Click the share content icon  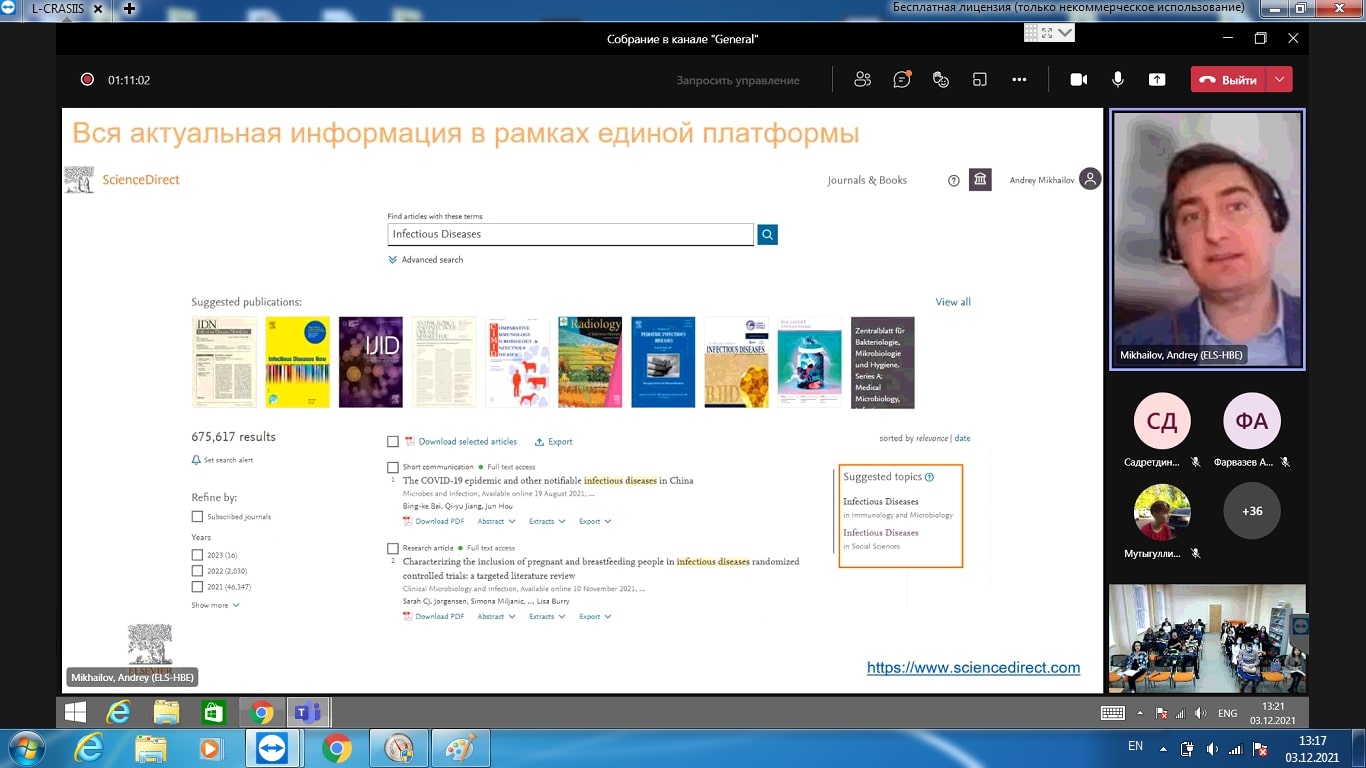pos(1157,80)
